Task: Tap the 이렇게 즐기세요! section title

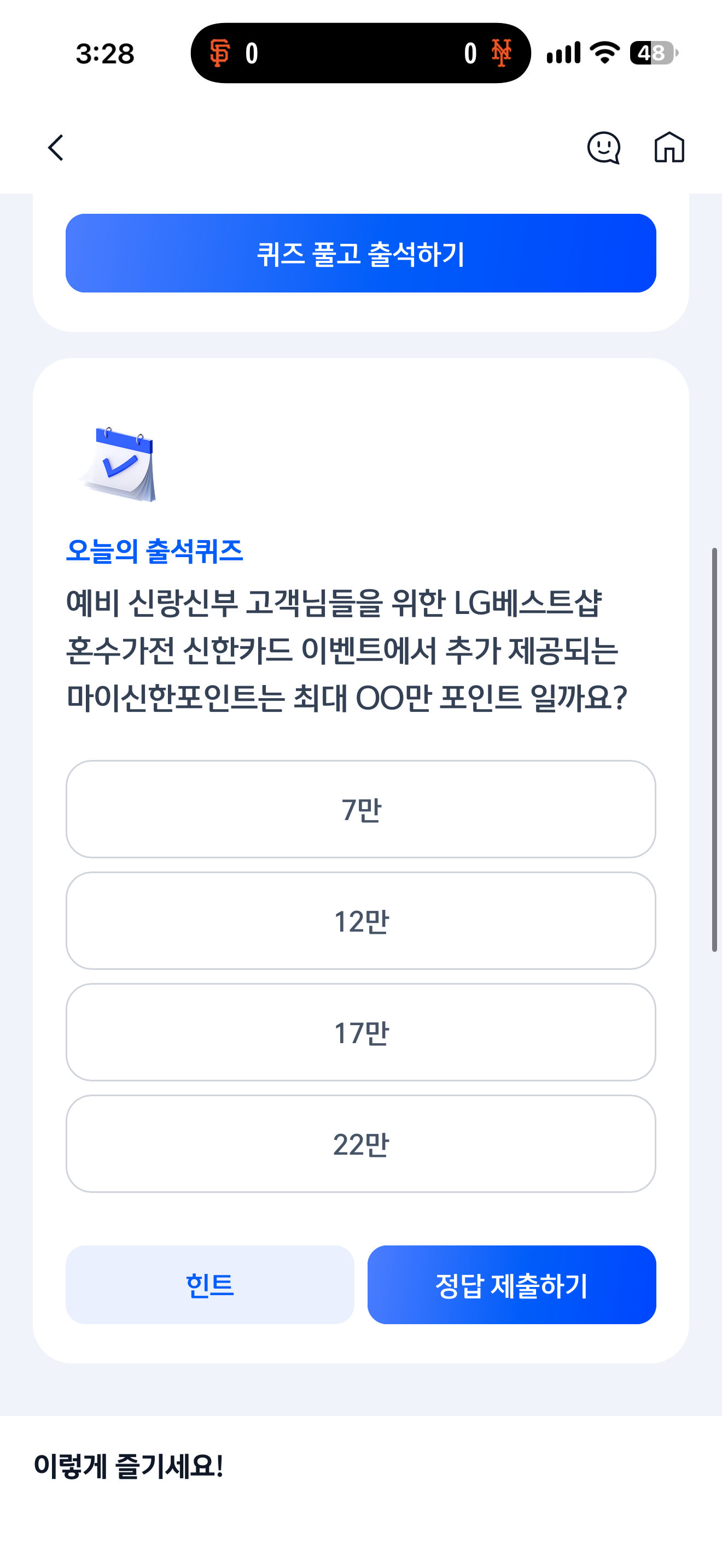Action: click(x=129, y=1466)
